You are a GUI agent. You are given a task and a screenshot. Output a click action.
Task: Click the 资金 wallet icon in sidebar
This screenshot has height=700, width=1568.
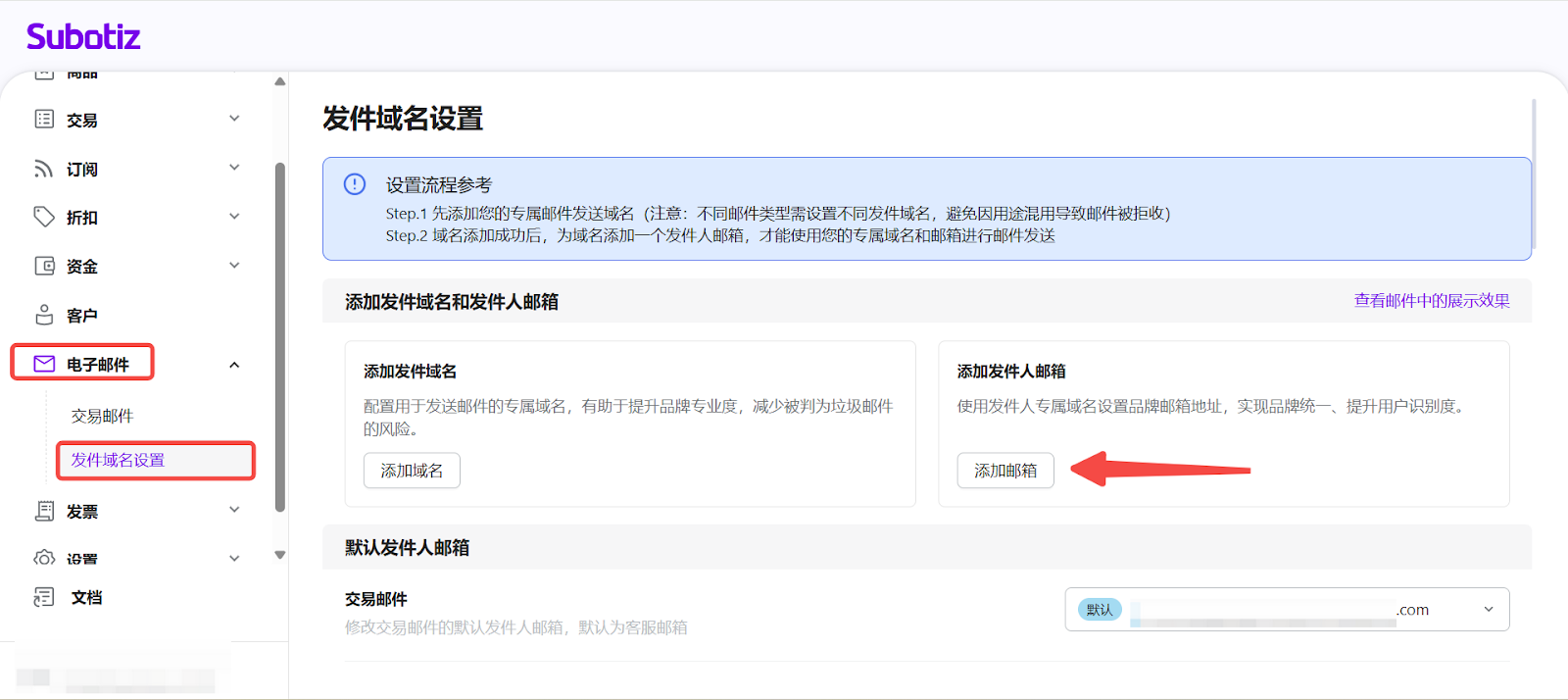pos(44,266)
